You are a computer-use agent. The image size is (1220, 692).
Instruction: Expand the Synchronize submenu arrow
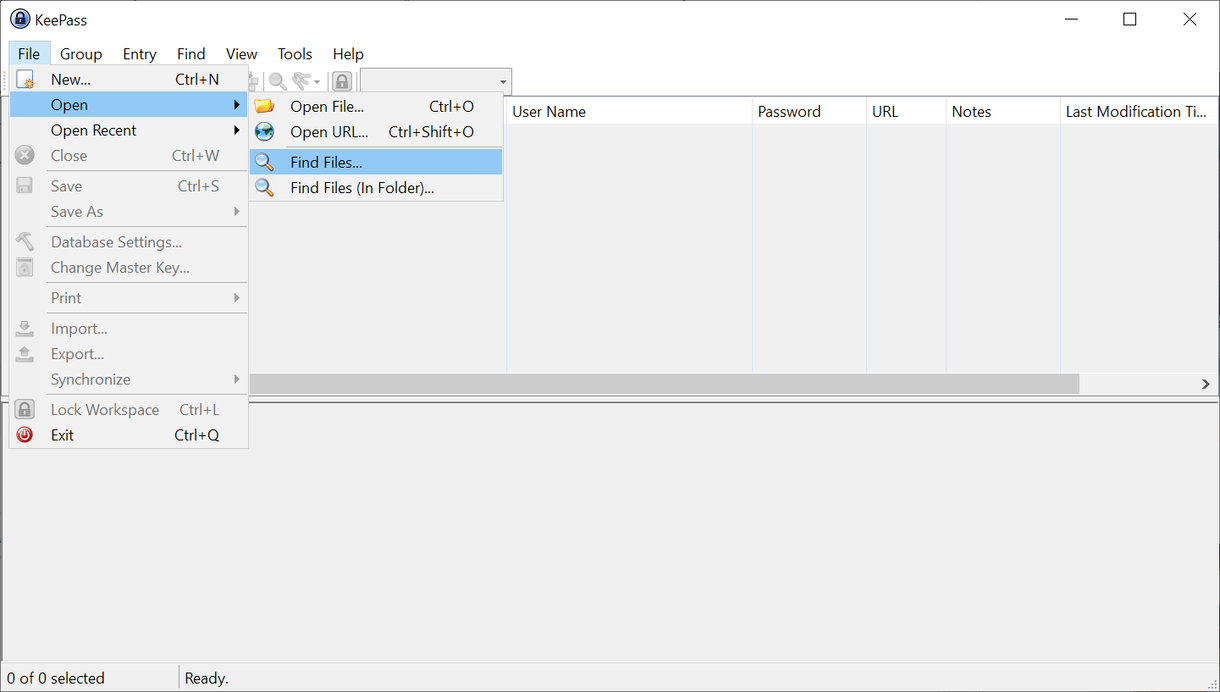237,379
